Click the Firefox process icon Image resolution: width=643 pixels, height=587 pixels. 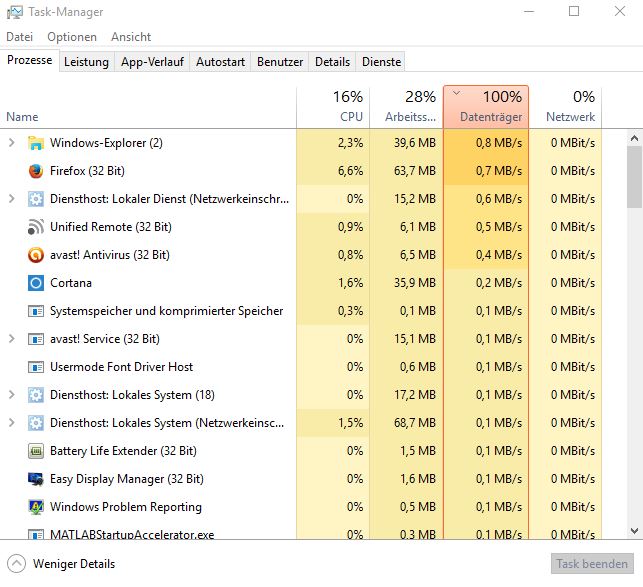point(36,171)
